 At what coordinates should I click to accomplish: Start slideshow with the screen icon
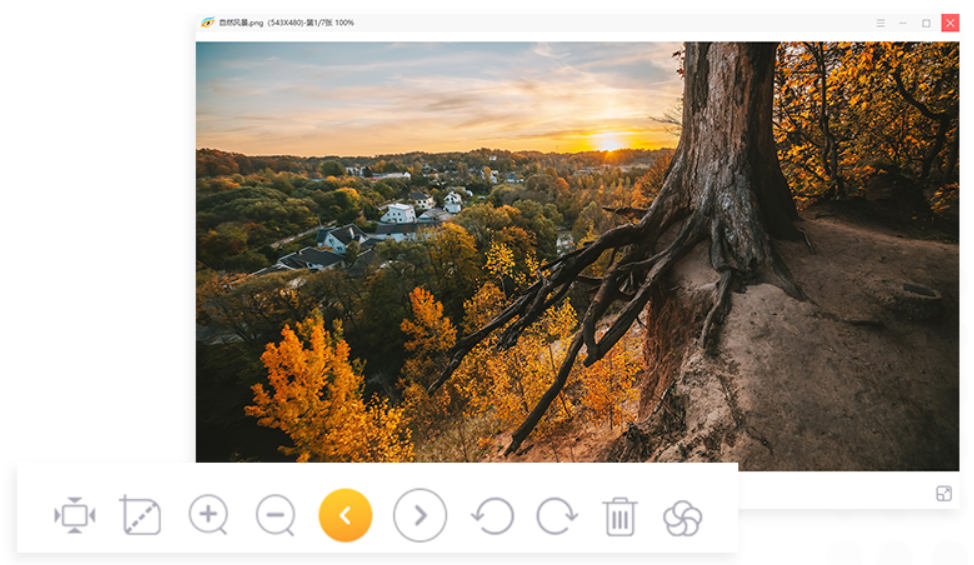tap(75, 515)
